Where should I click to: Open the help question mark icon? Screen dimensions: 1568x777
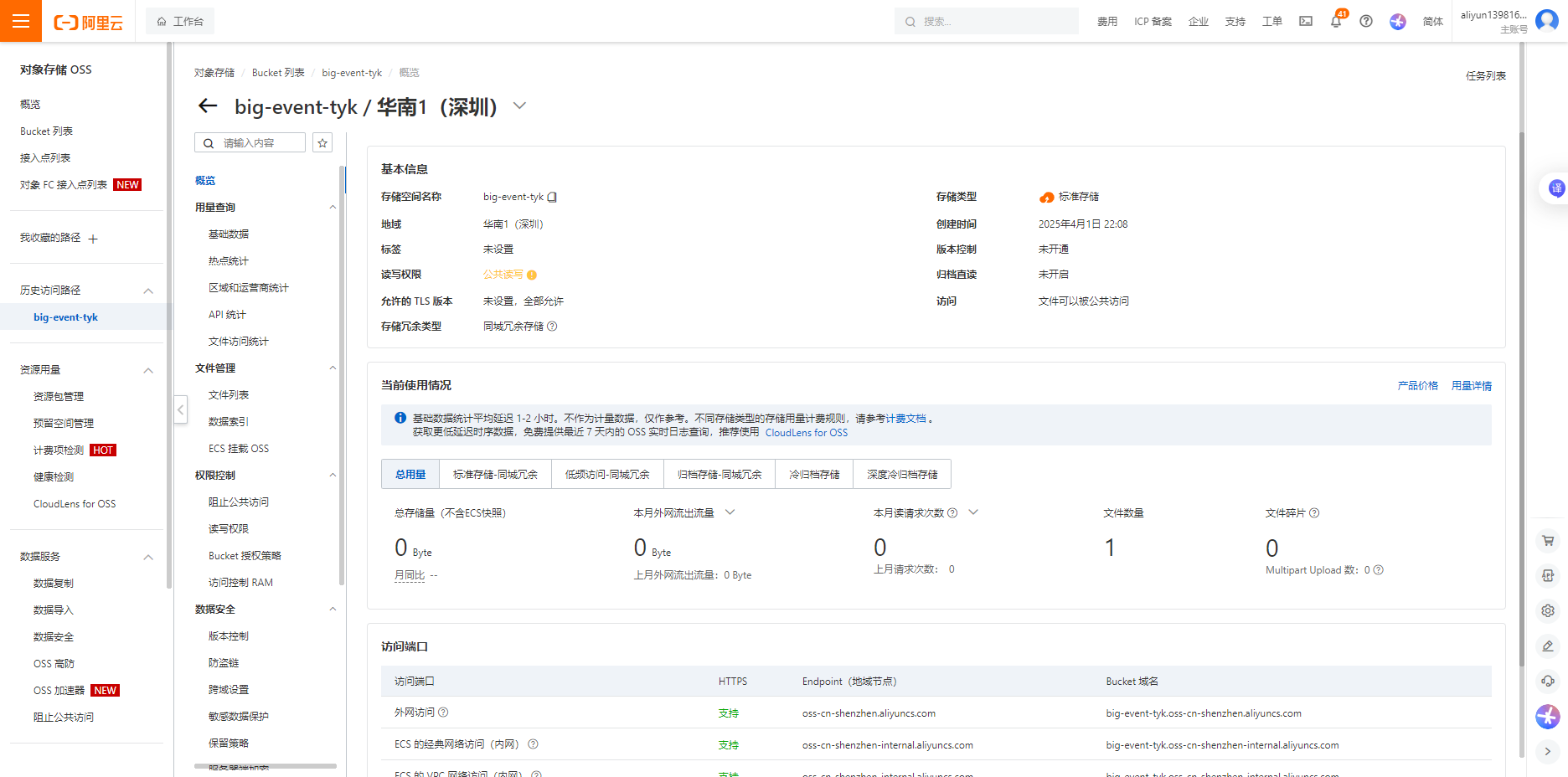tap(1366, 21)
